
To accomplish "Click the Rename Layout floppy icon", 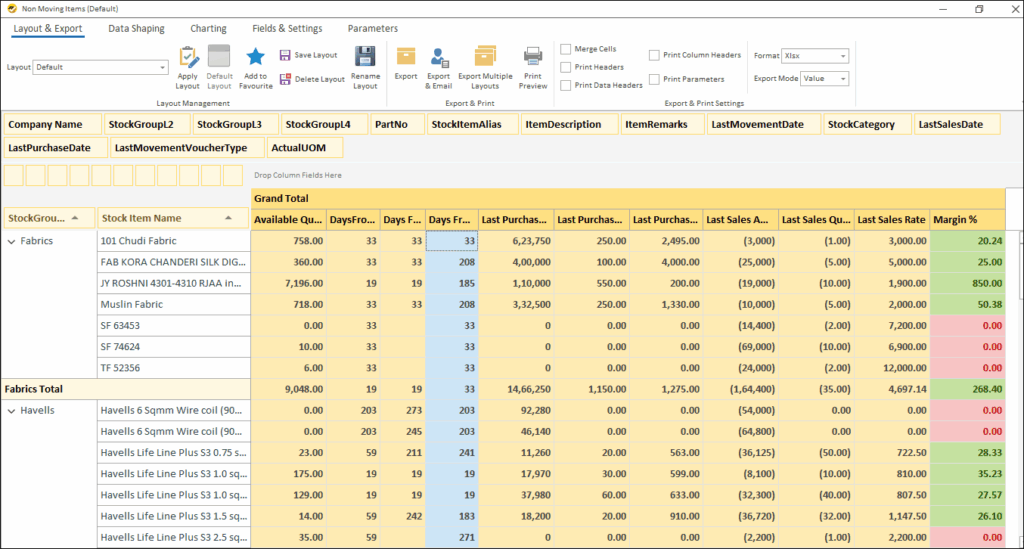I will click(366, 58).
